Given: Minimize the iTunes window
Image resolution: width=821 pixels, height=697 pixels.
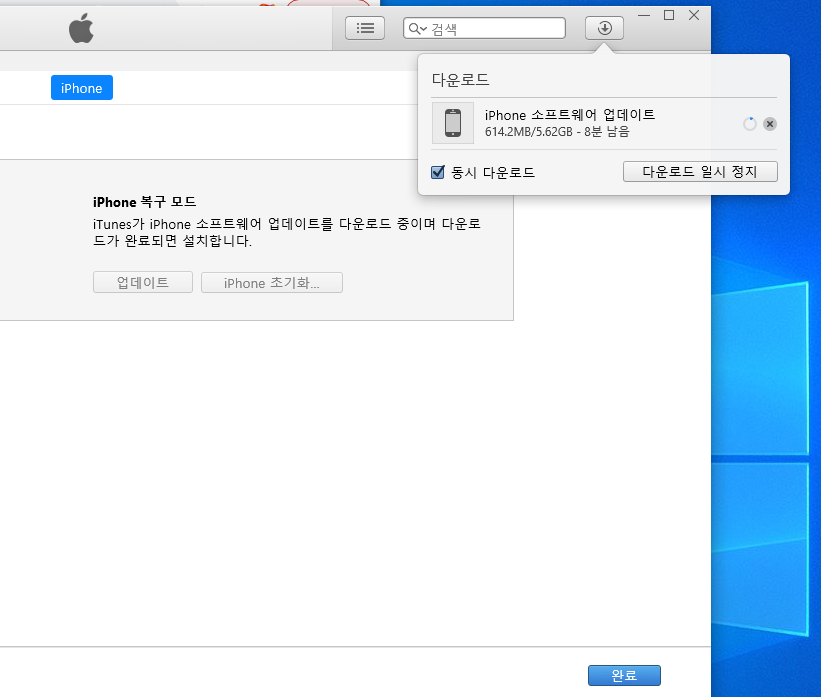Looking at the screenshot, I should (x=644, y=16).
